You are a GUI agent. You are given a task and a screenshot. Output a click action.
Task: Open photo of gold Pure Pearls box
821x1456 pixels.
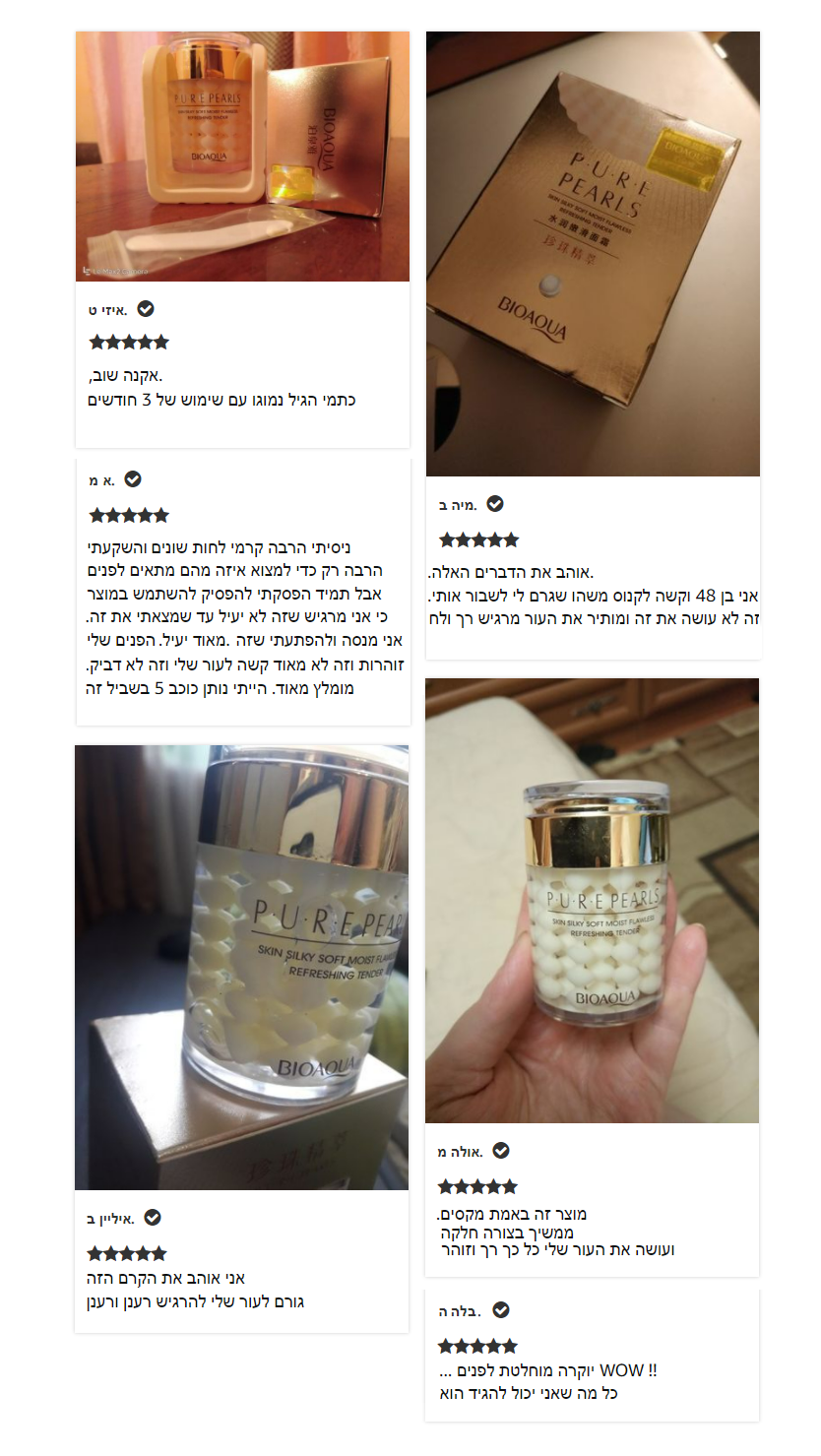coord(593,254)
